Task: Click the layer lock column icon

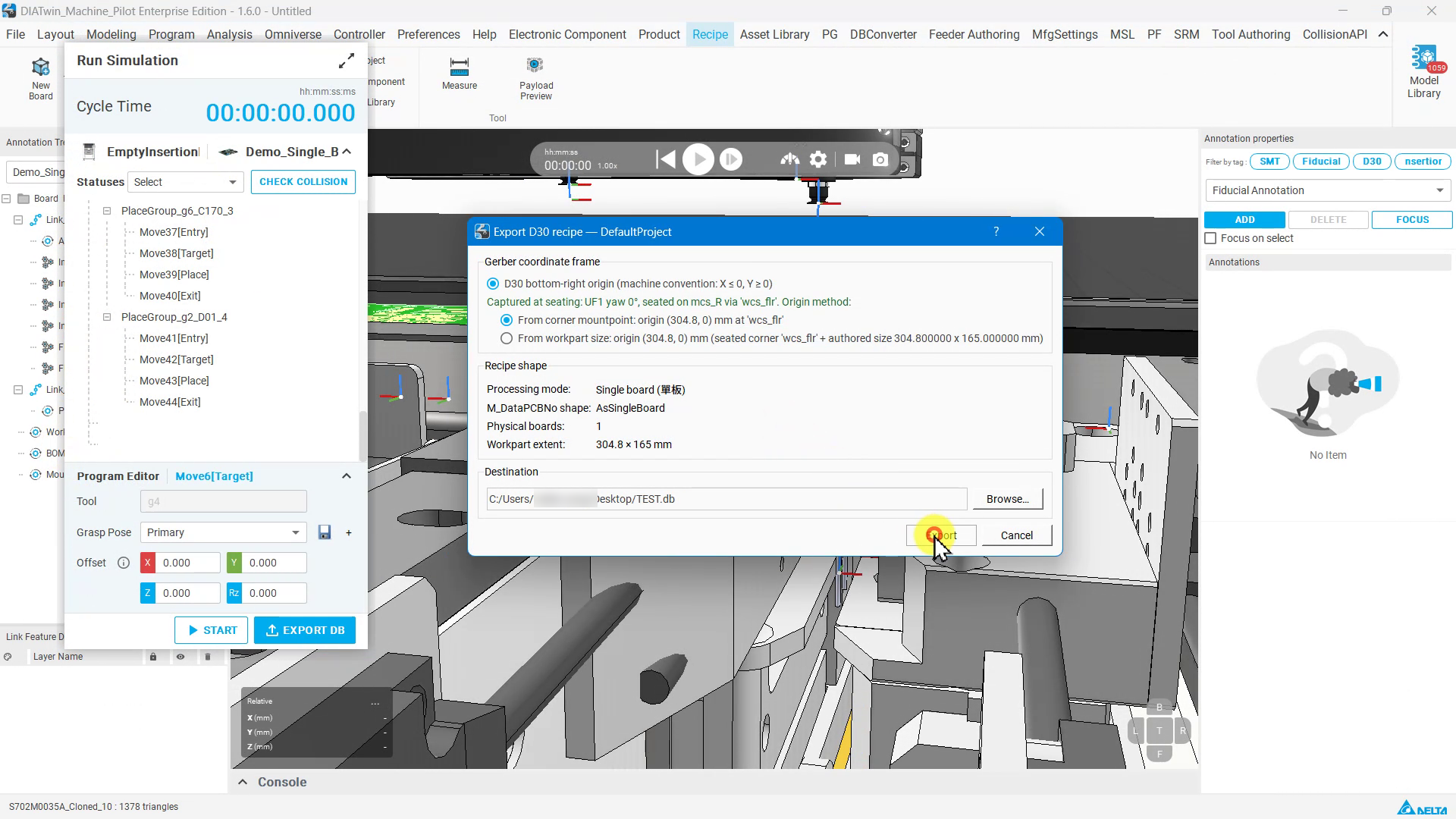Action: pyautogui.click(x=153, y=657)
